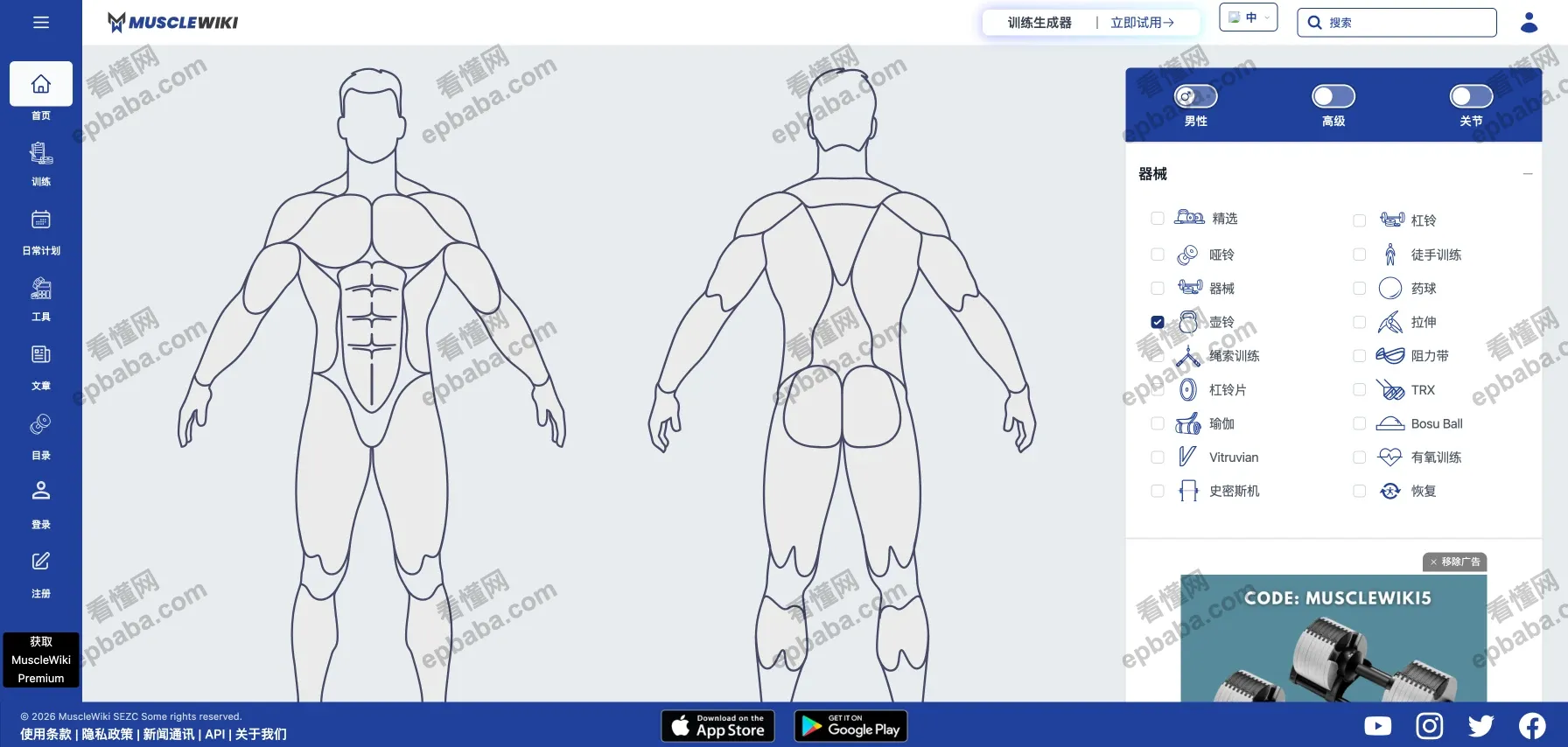Click the Bosu Ball icon
Image resolution: width=1568 pixels, height=747 pixels.
[1390, 423]
